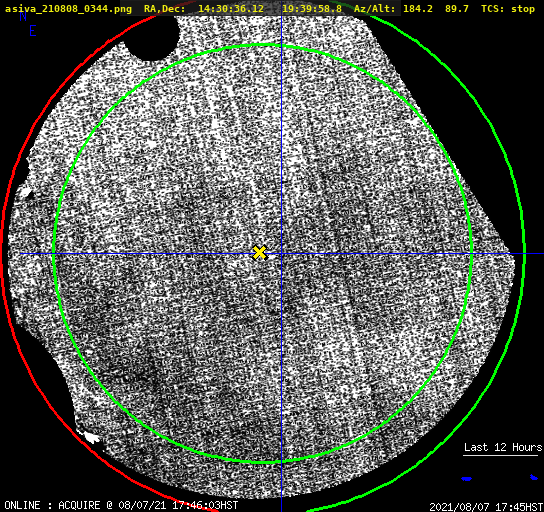The image size is (544, 512).
Task: Click the right blue mark under Last 12 Hours
Action: point(534,477)
